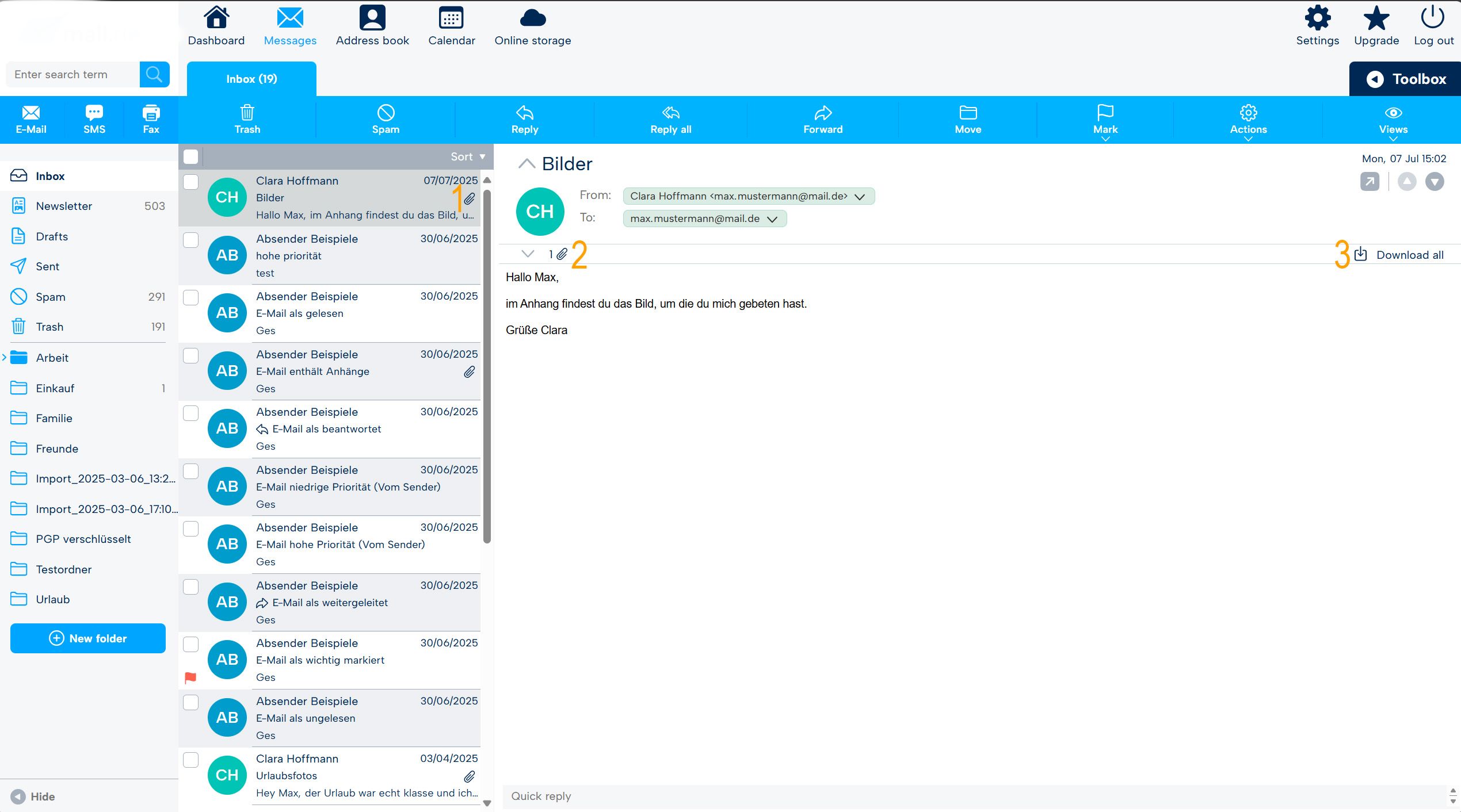
Task: Check the E-Mail enthält Anhänge checkbox
Action: [190, 355]
